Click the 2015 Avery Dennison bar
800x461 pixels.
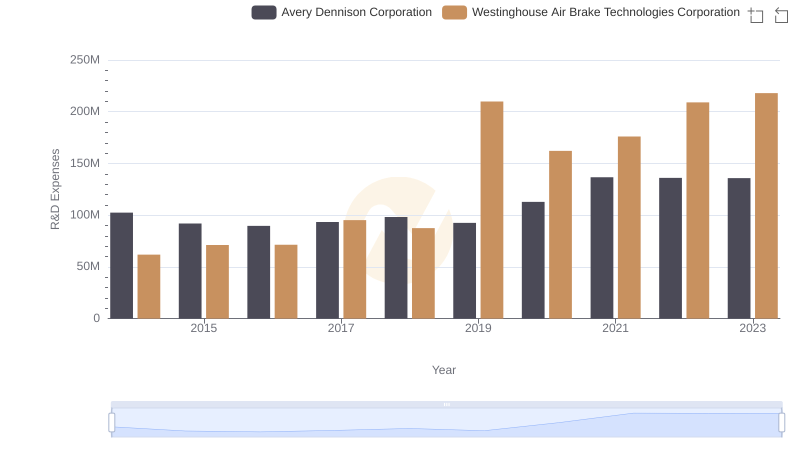point(190,271)
